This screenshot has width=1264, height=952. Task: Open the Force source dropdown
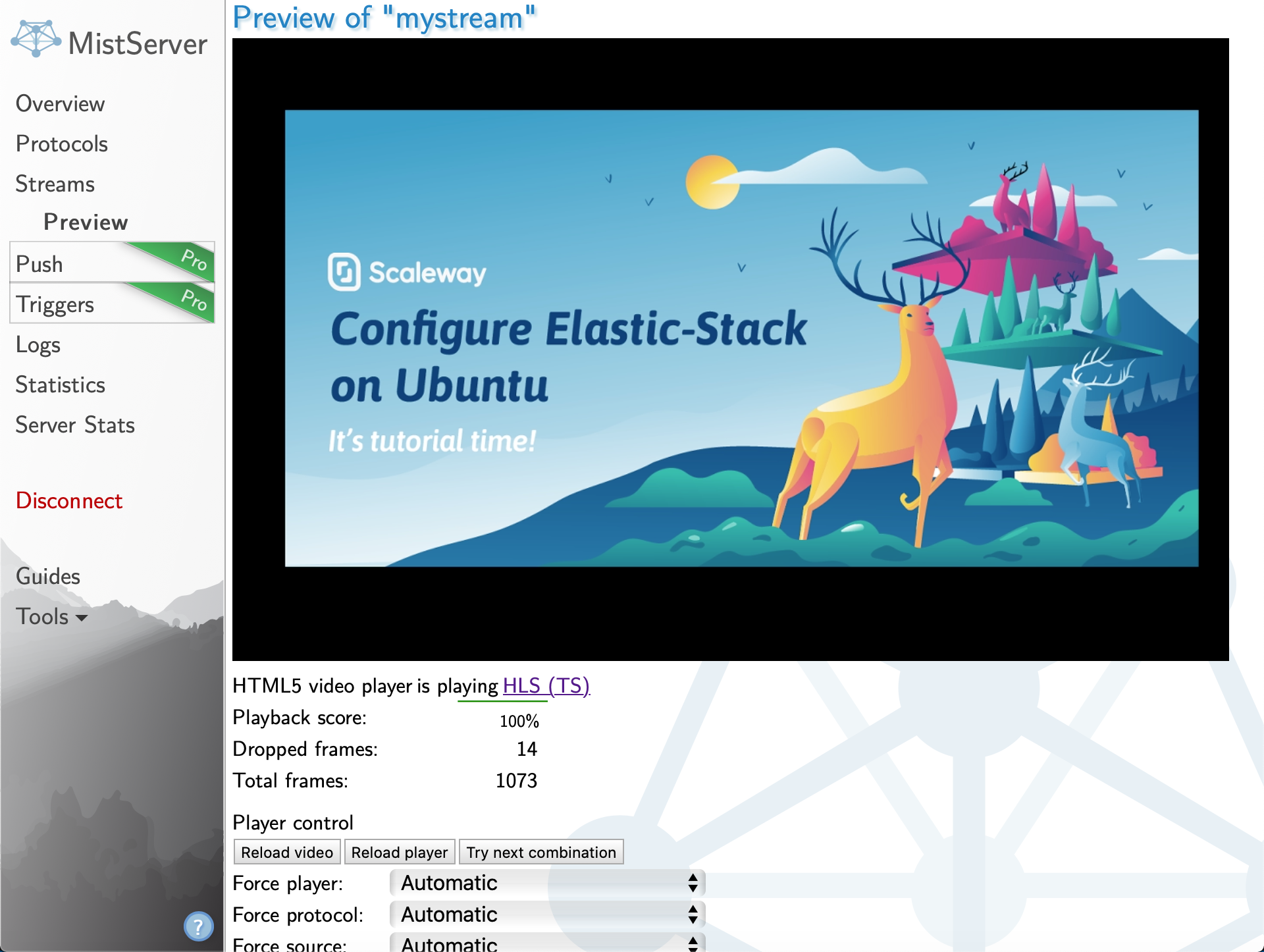546,944
